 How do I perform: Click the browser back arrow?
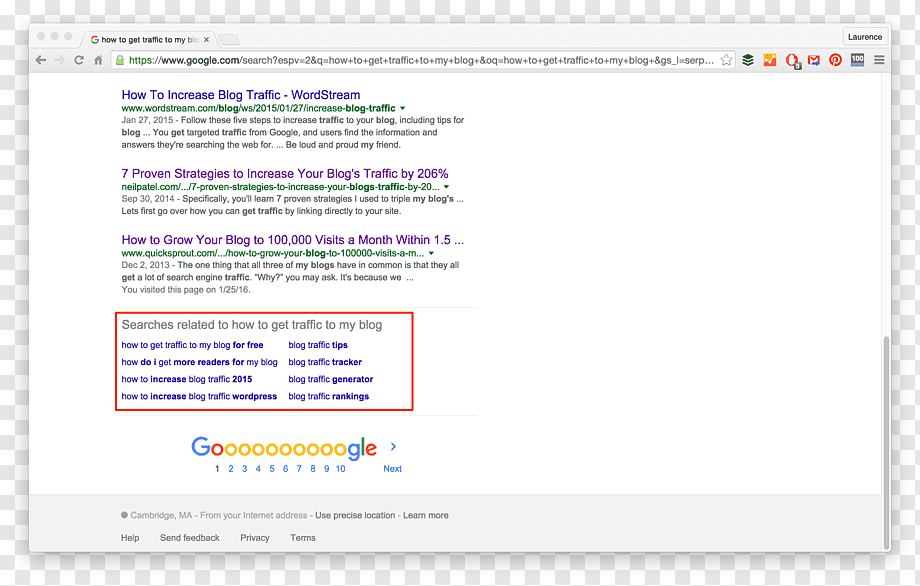tap(41, 60)
